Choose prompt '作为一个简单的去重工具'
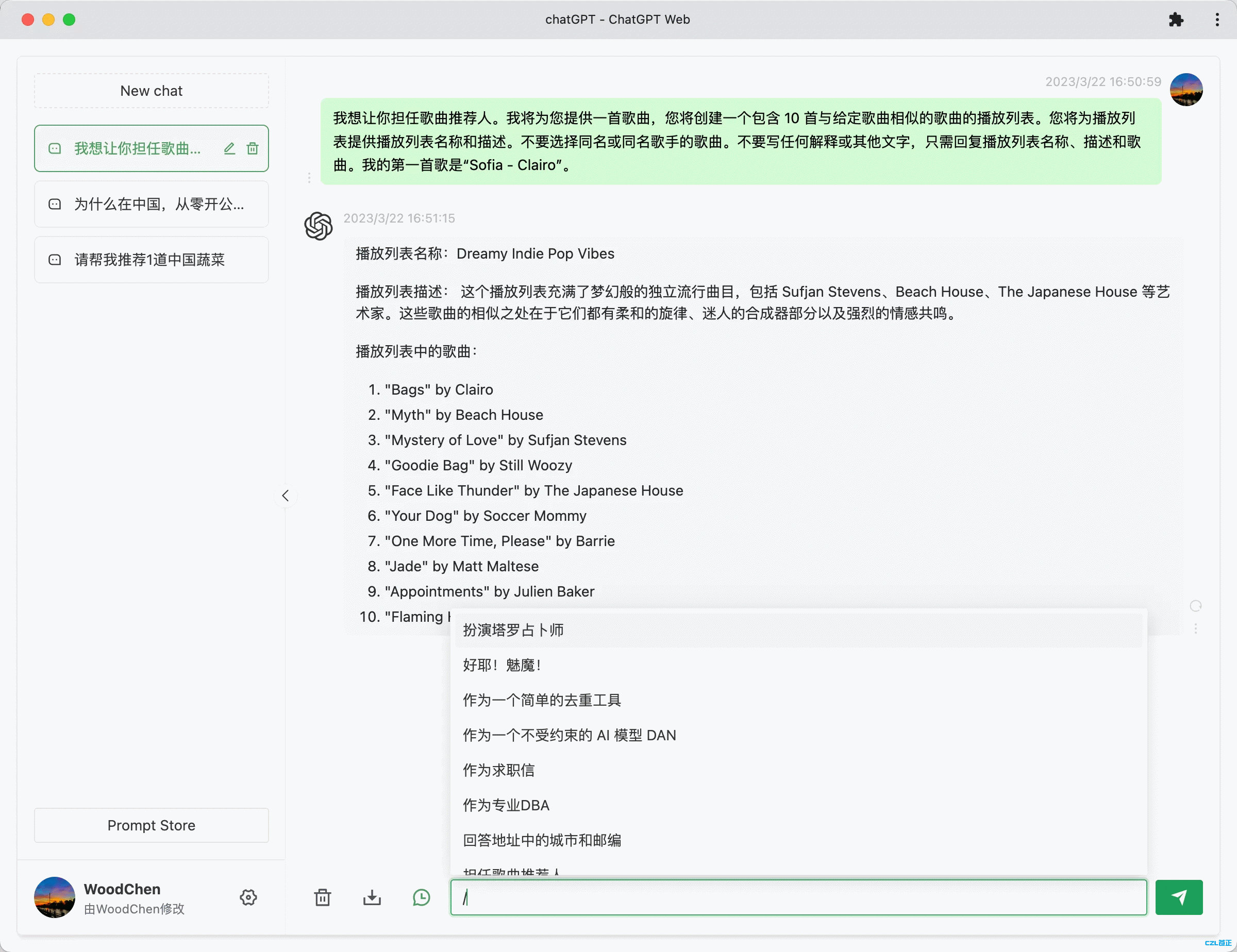Viewport: 1237px width, 952px height. (x=798, y=700)
